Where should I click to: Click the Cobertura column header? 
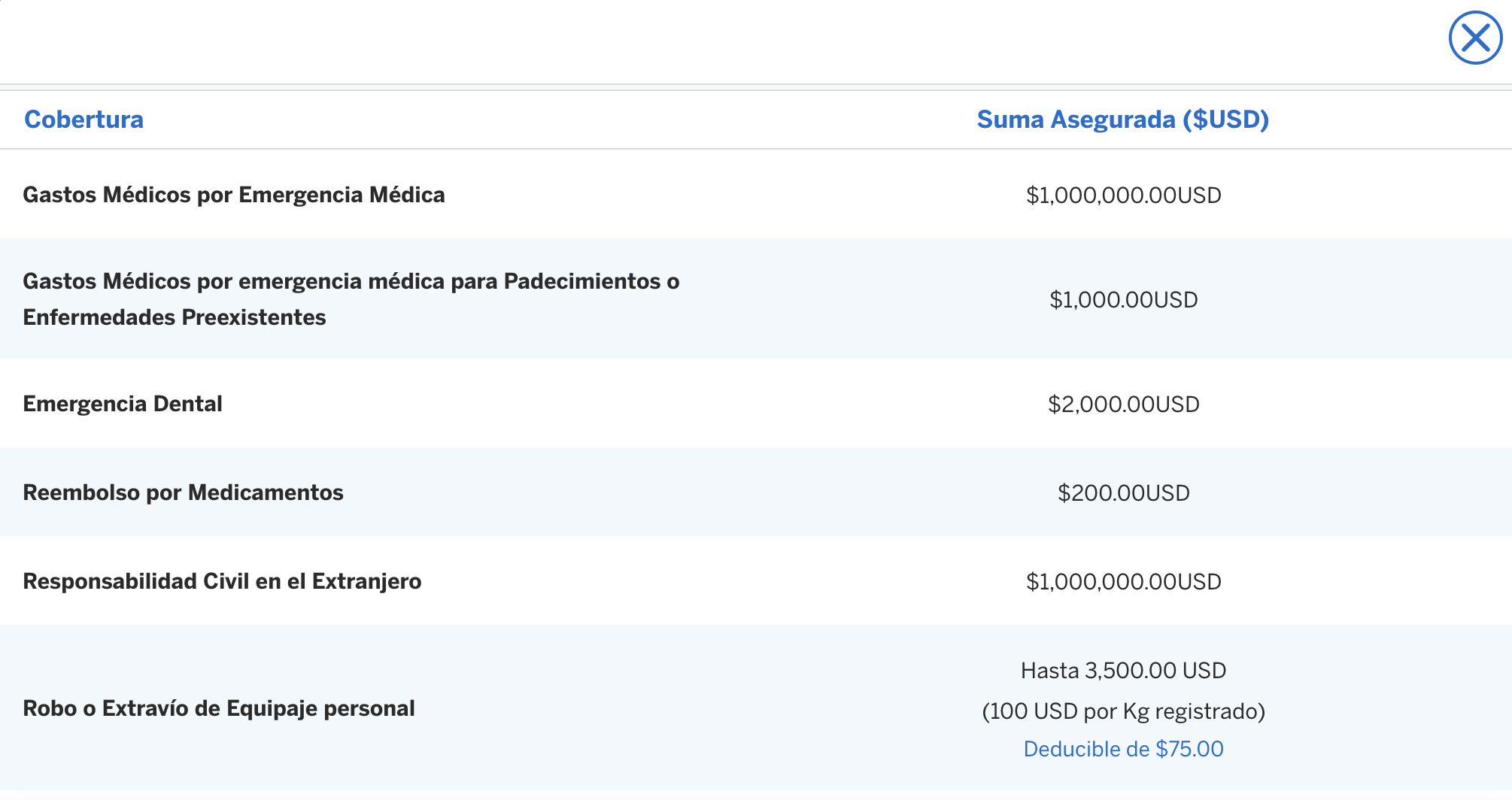tap(83, 120)
